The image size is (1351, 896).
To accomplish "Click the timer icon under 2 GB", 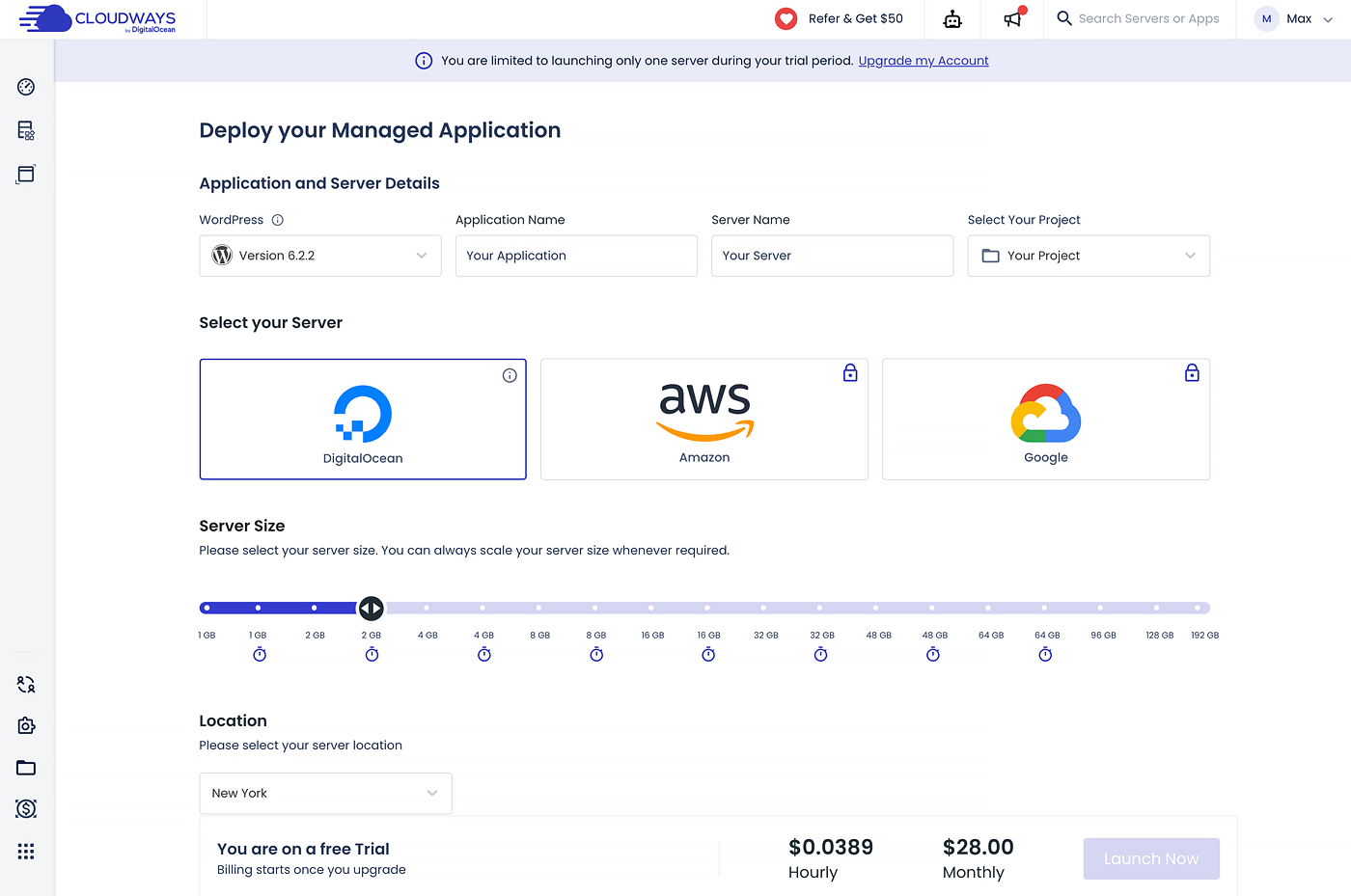I will pyautogui.click(x=372, y=654).
